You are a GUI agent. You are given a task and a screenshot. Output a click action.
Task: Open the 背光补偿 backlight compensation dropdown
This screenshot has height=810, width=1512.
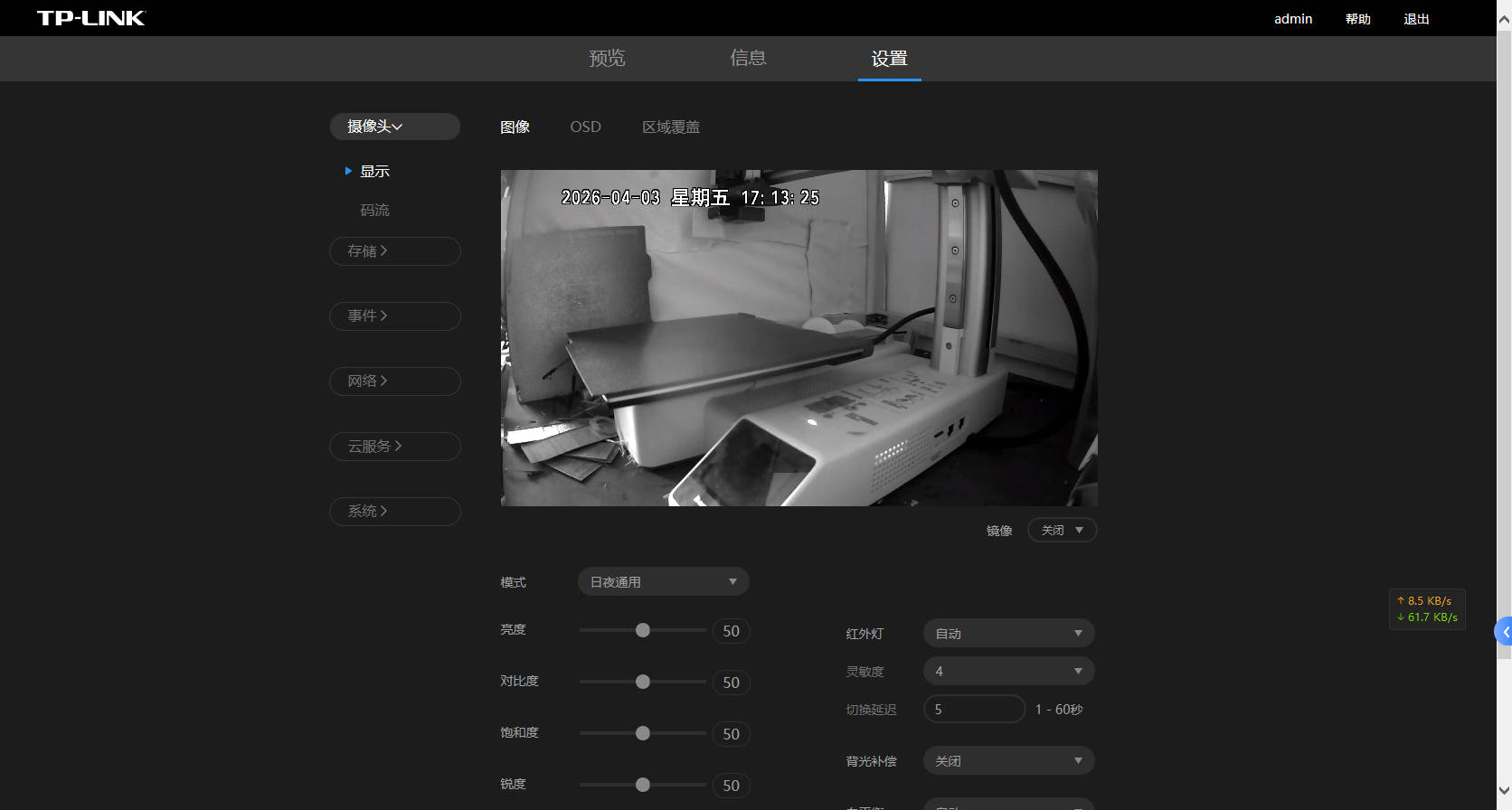(x=1008, y=760)
